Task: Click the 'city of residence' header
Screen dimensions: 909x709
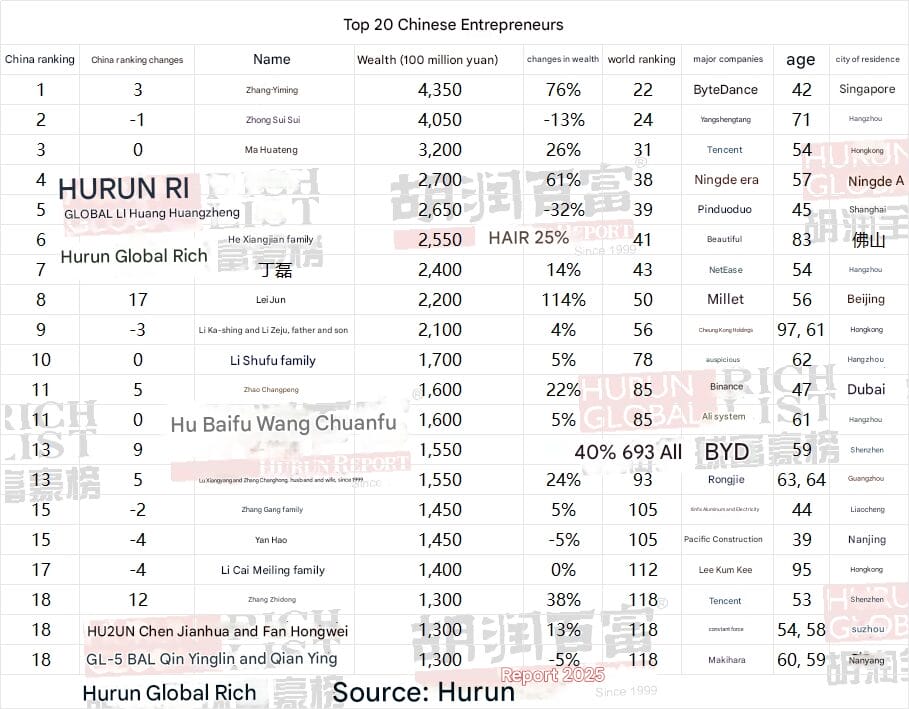Action: [x=867, y=59]
